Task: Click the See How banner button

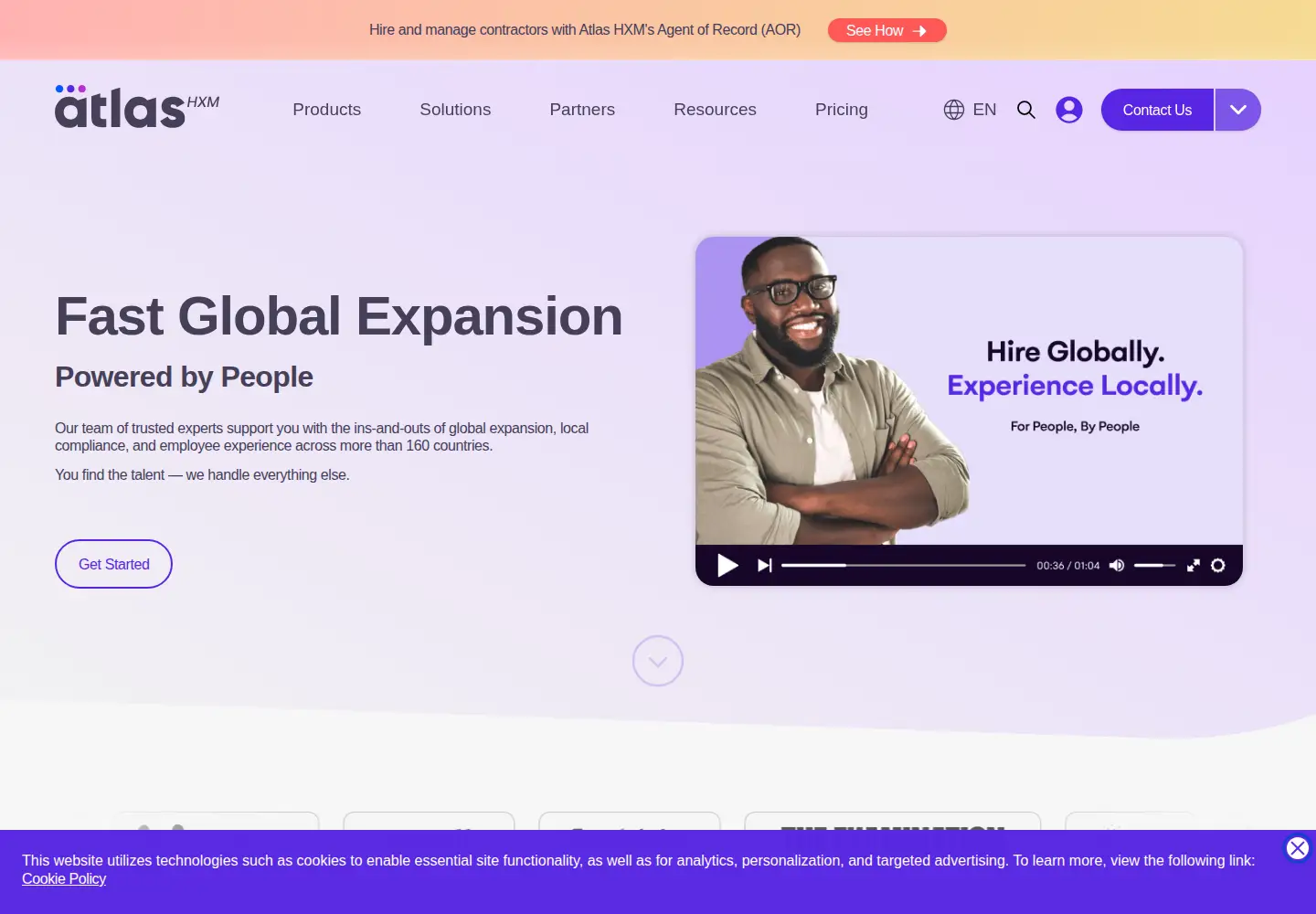Action: coord(886,30)
